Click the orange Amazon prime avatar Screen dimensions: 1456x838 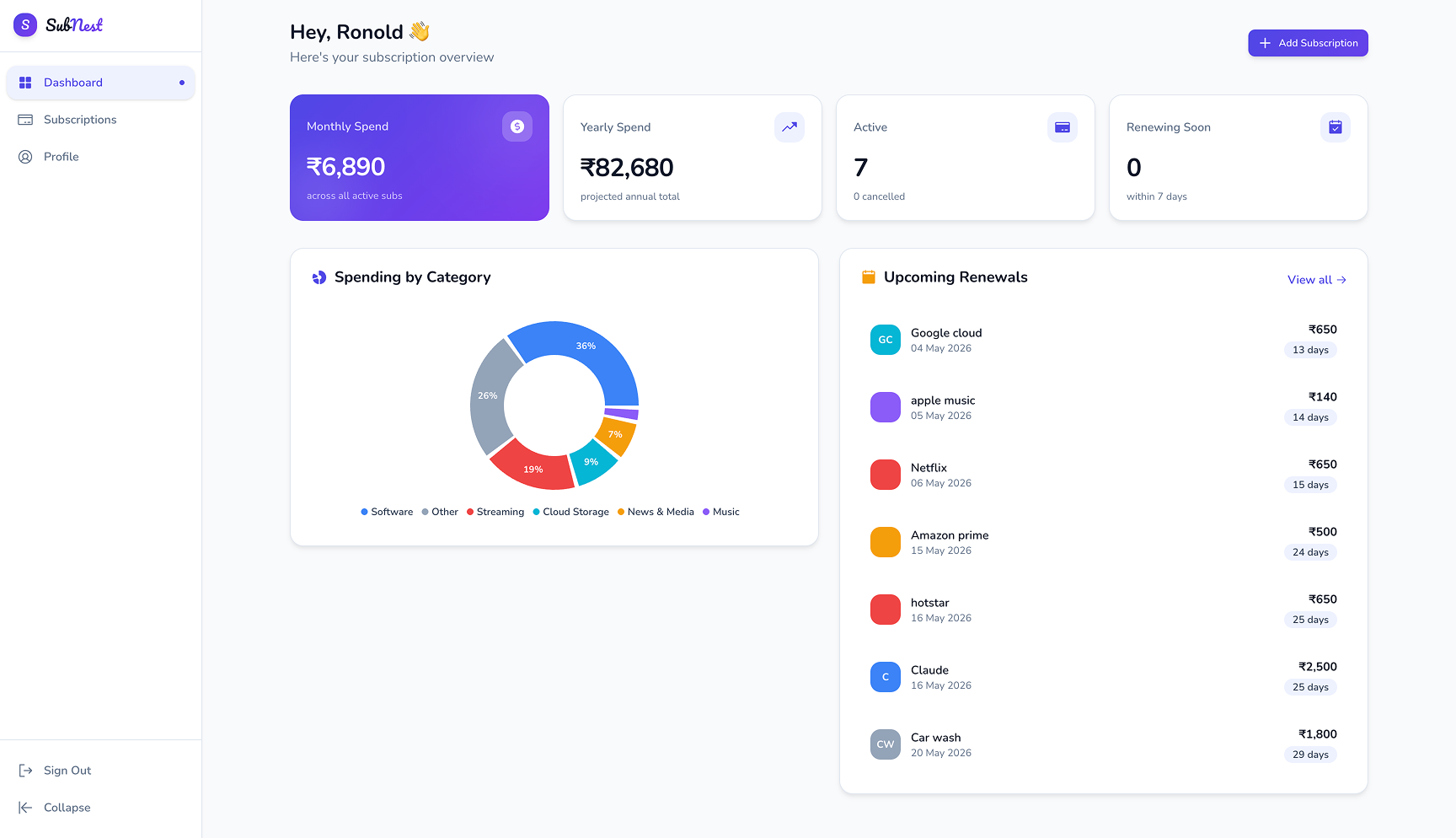pyautogui.click(x=886, y=542)
